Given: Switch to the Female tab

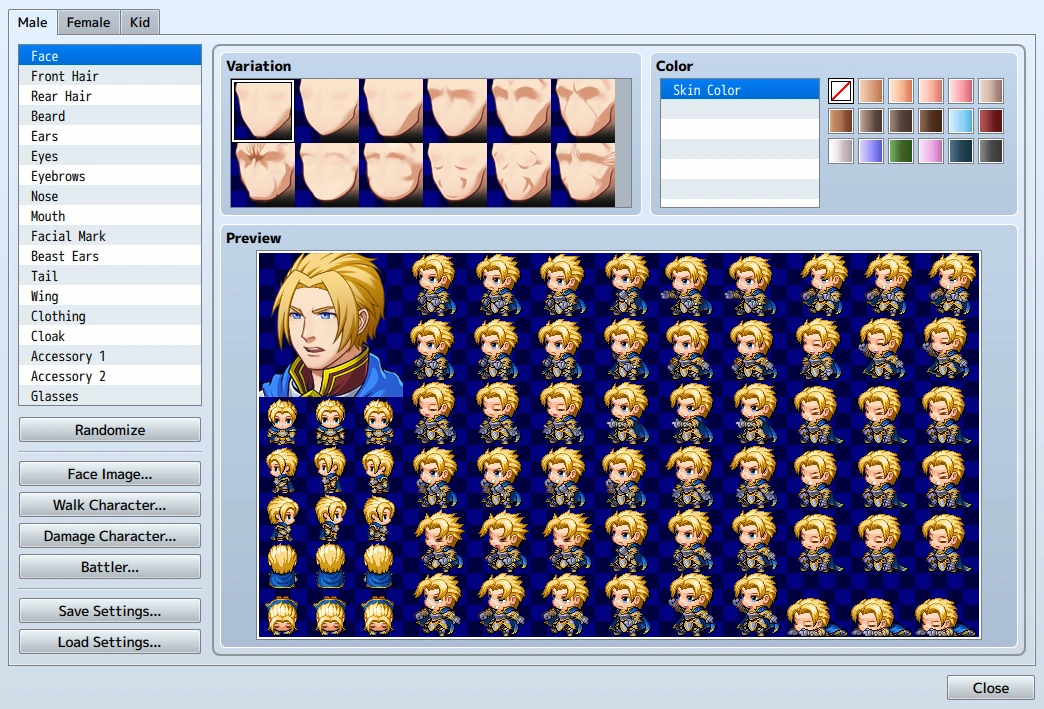Looking at the screenshot, I should pyautogui.click(x=88, y=21).
